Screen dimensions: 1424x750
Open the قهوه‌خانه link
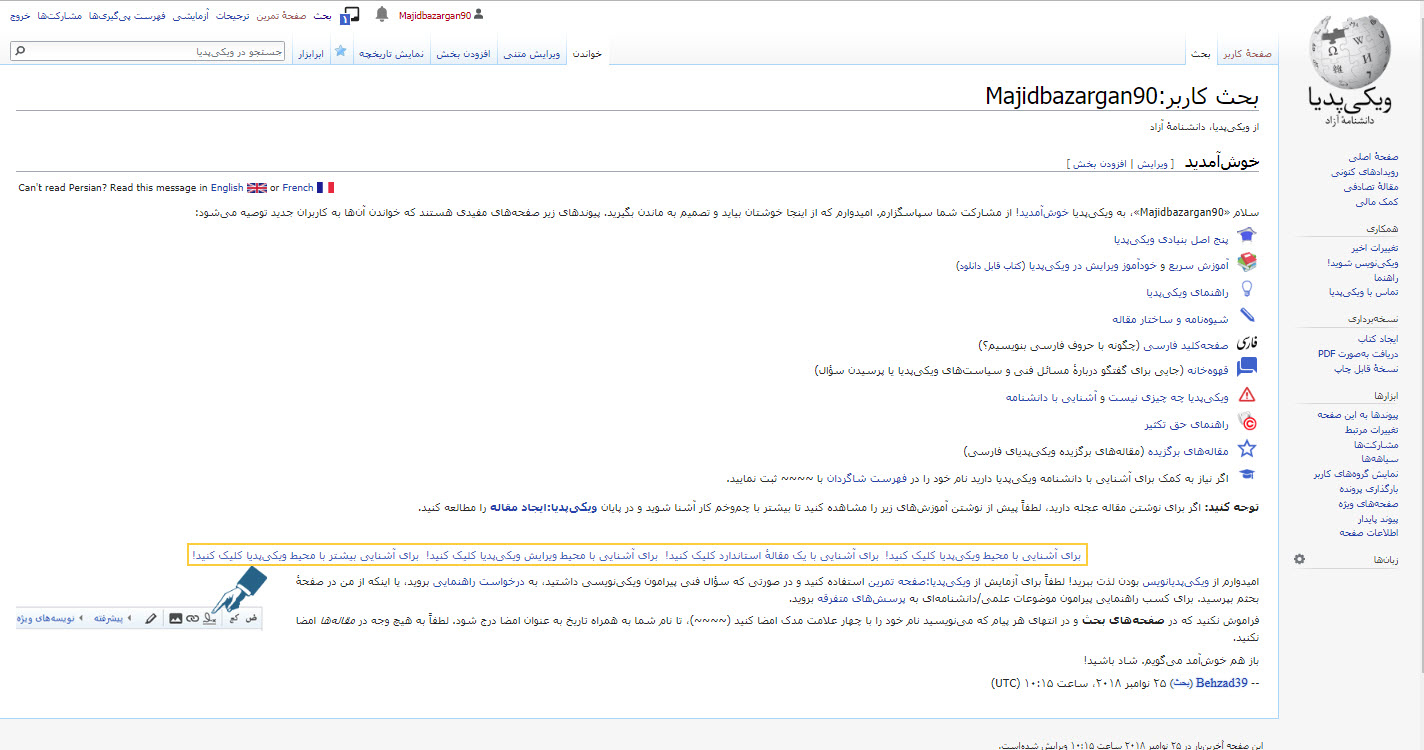click(1207, 370)
